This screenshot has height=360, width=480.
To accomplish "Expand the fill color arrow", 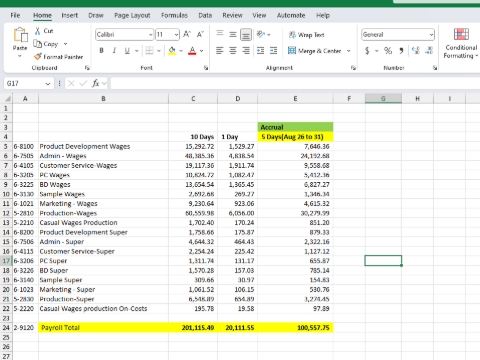I will coord(181,51).
